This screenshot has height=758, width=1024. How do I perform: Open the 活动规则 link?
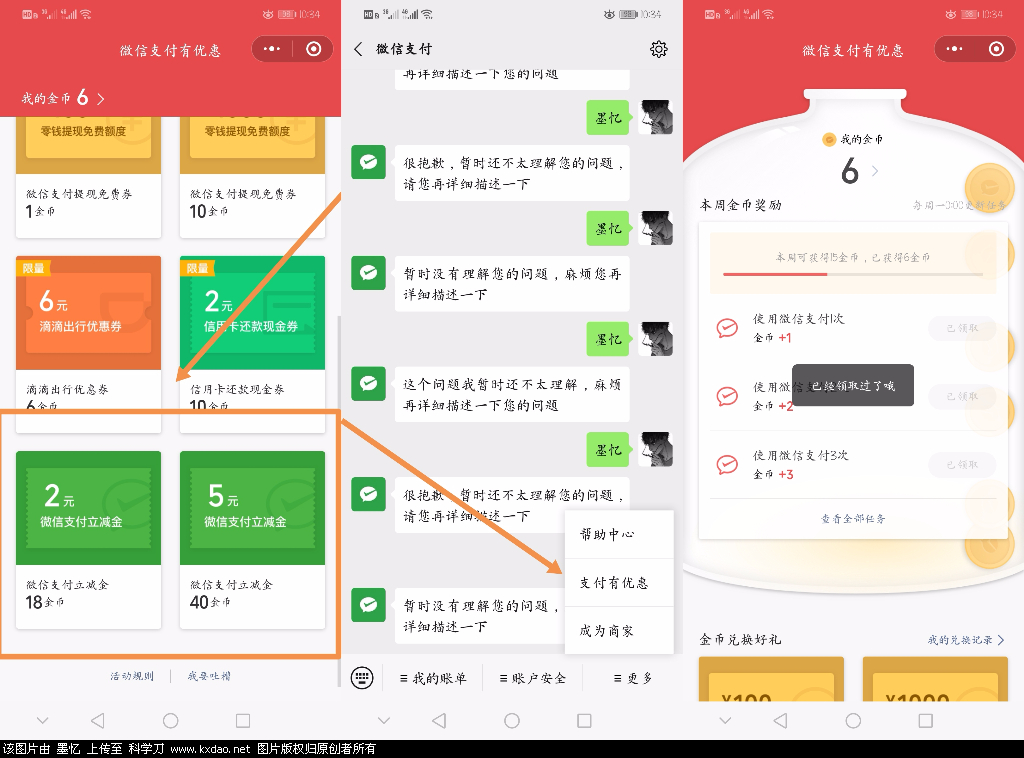point(132,676)
